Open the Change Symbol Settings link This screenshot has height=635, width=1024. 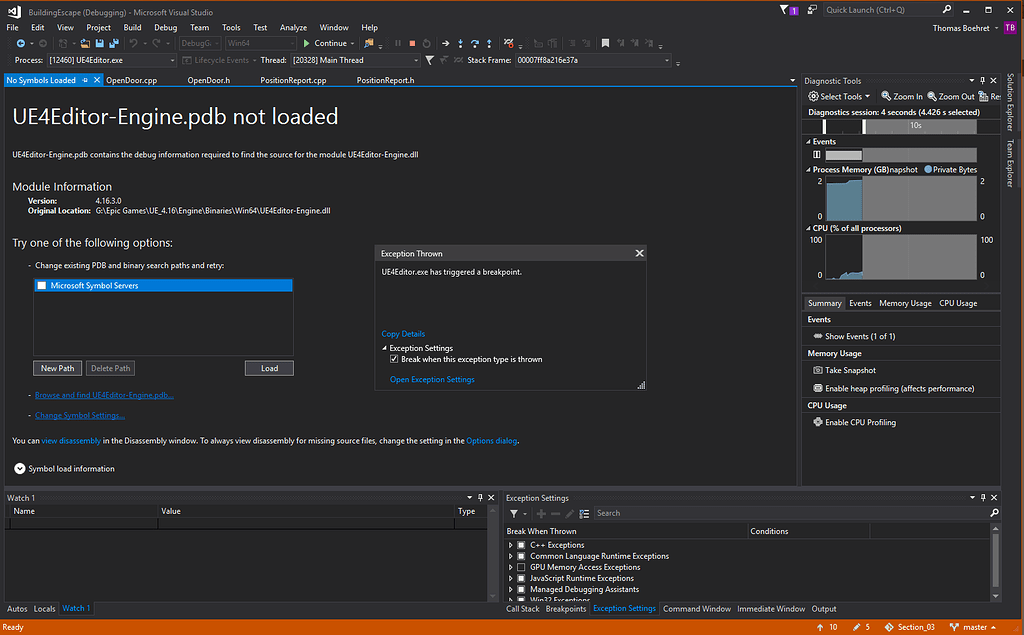point(79,415)
